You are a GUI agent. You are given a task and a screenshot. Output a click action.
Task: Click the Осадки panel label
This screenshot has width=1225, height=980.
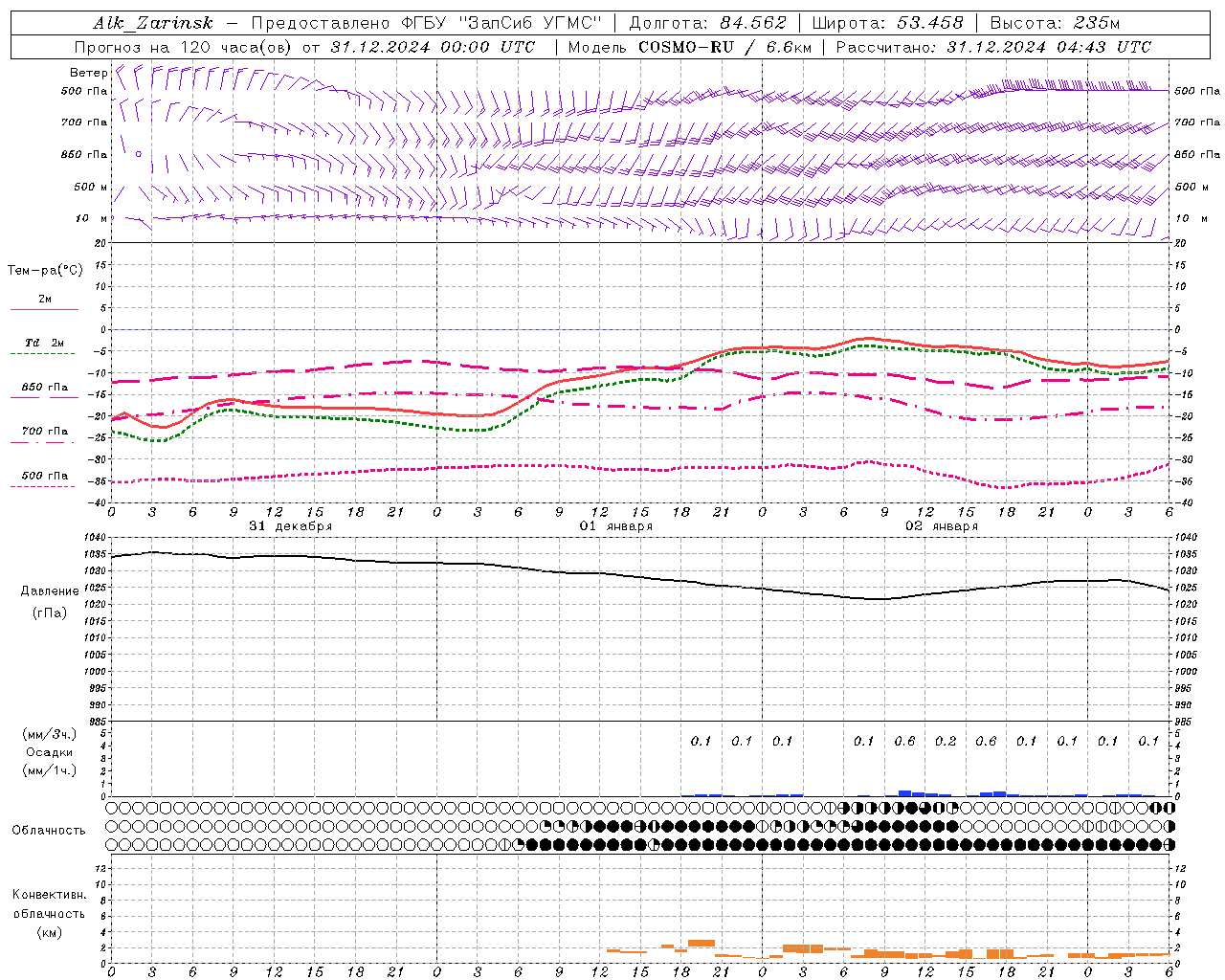coord(50,752)
